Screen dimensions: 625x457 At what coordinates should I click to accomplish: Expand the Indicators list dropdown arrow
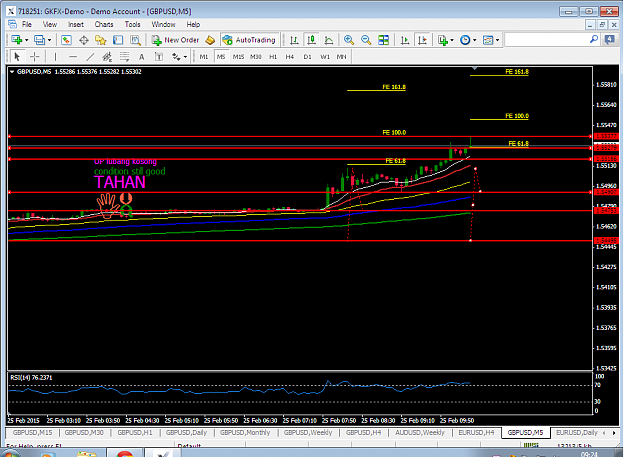[452, 40]
